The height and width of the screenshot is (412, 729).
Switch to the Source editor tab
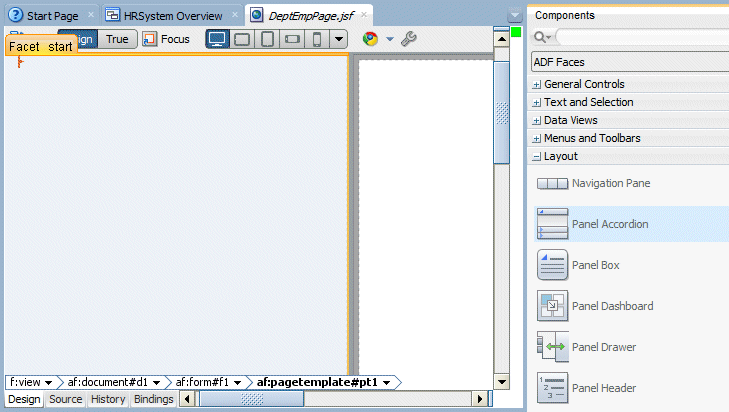(x=66, y=399)
